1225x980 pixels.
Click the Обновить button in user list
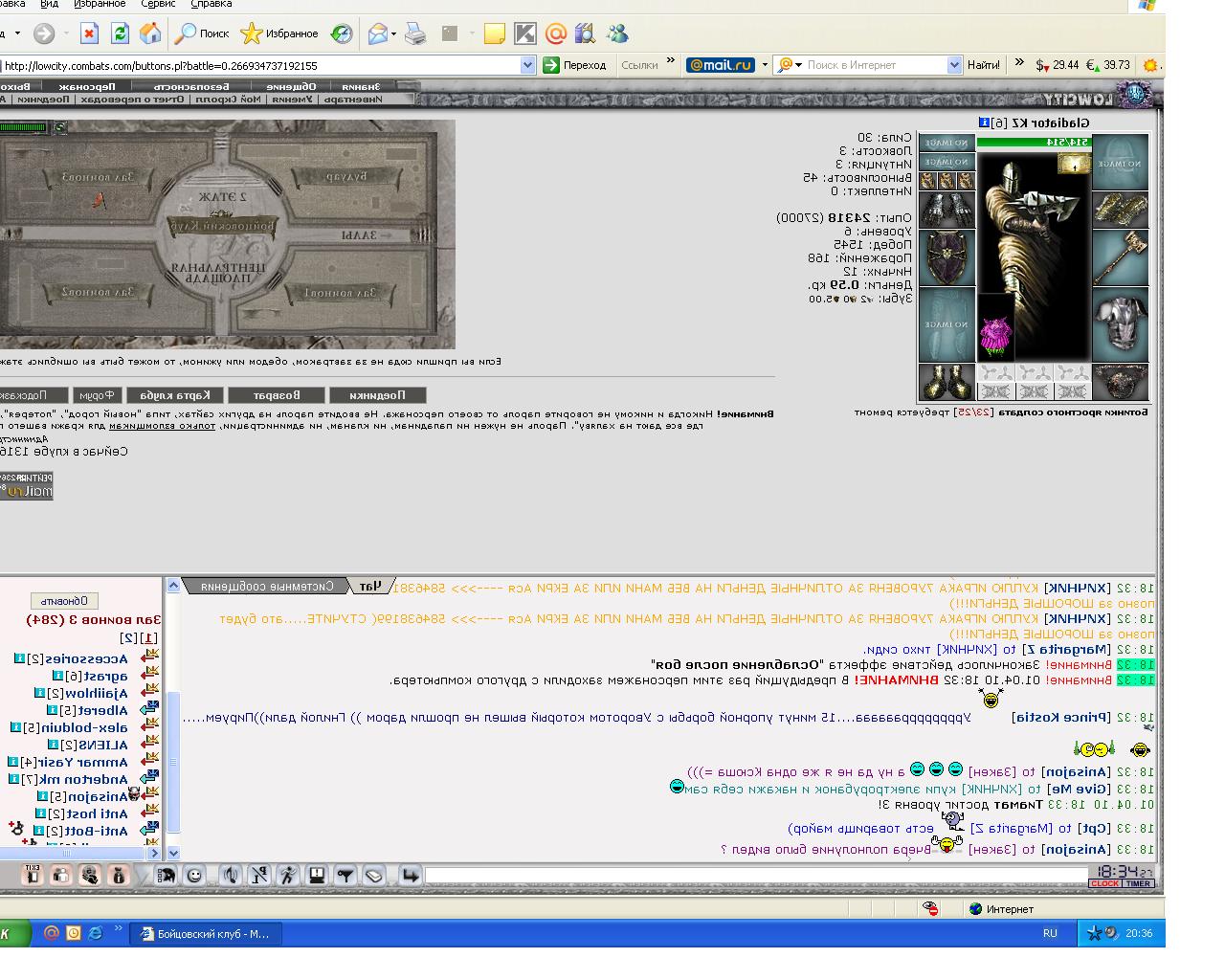click(x=65, y=601)
